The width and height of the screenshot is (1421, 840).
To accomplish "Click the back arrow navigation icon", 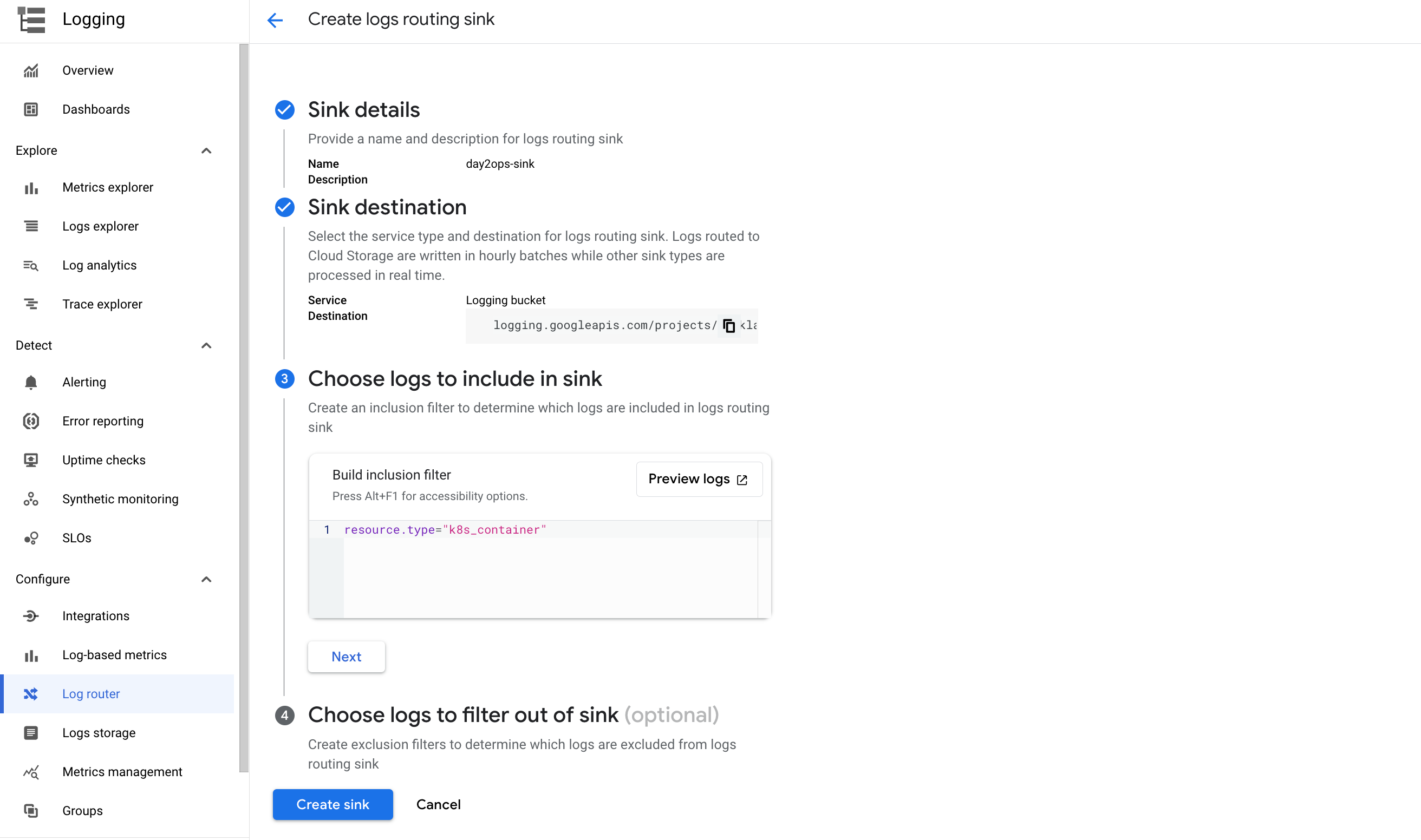I will click(x=275, y=20).
